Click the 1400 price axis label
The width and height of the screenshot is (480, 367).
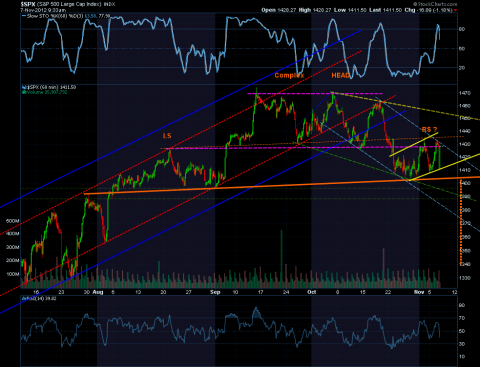click(465, 183)
